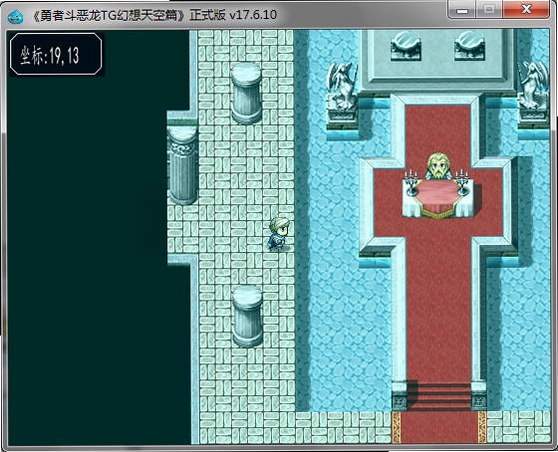Click the left pedestal post beside the stairs
This screenshot has height=452, width=558.
(x=399, y=396)
